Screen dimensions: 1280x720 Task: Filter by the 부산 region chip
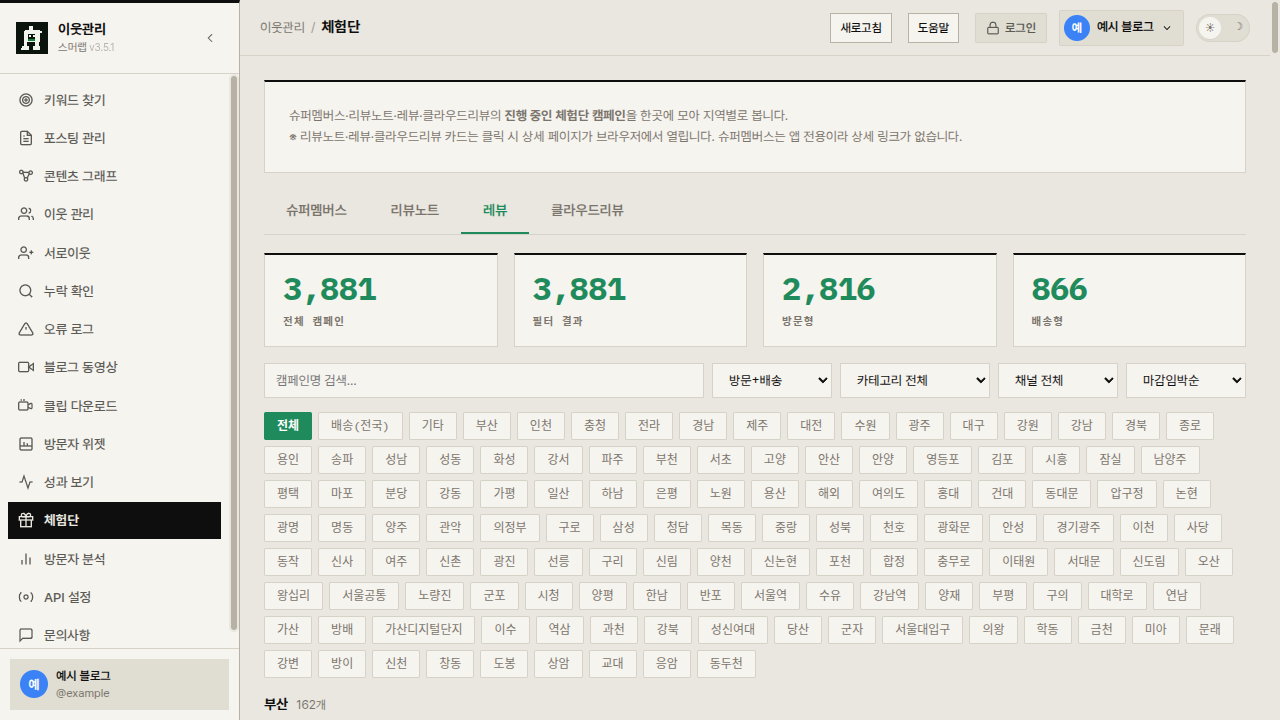(x=487, y=426)
